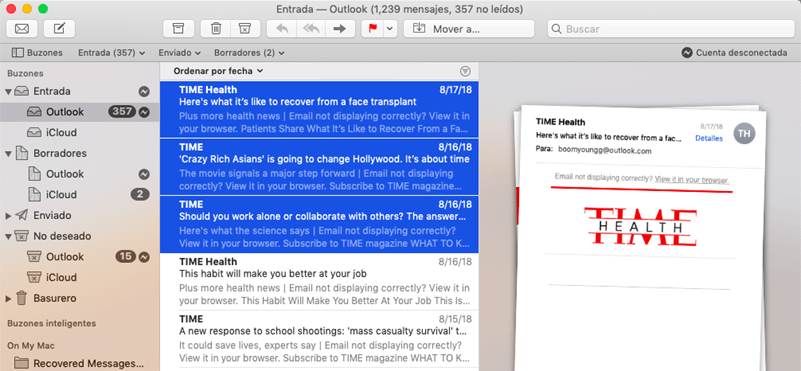Click the No deseado junk bin icon

[x=22, y=236]
